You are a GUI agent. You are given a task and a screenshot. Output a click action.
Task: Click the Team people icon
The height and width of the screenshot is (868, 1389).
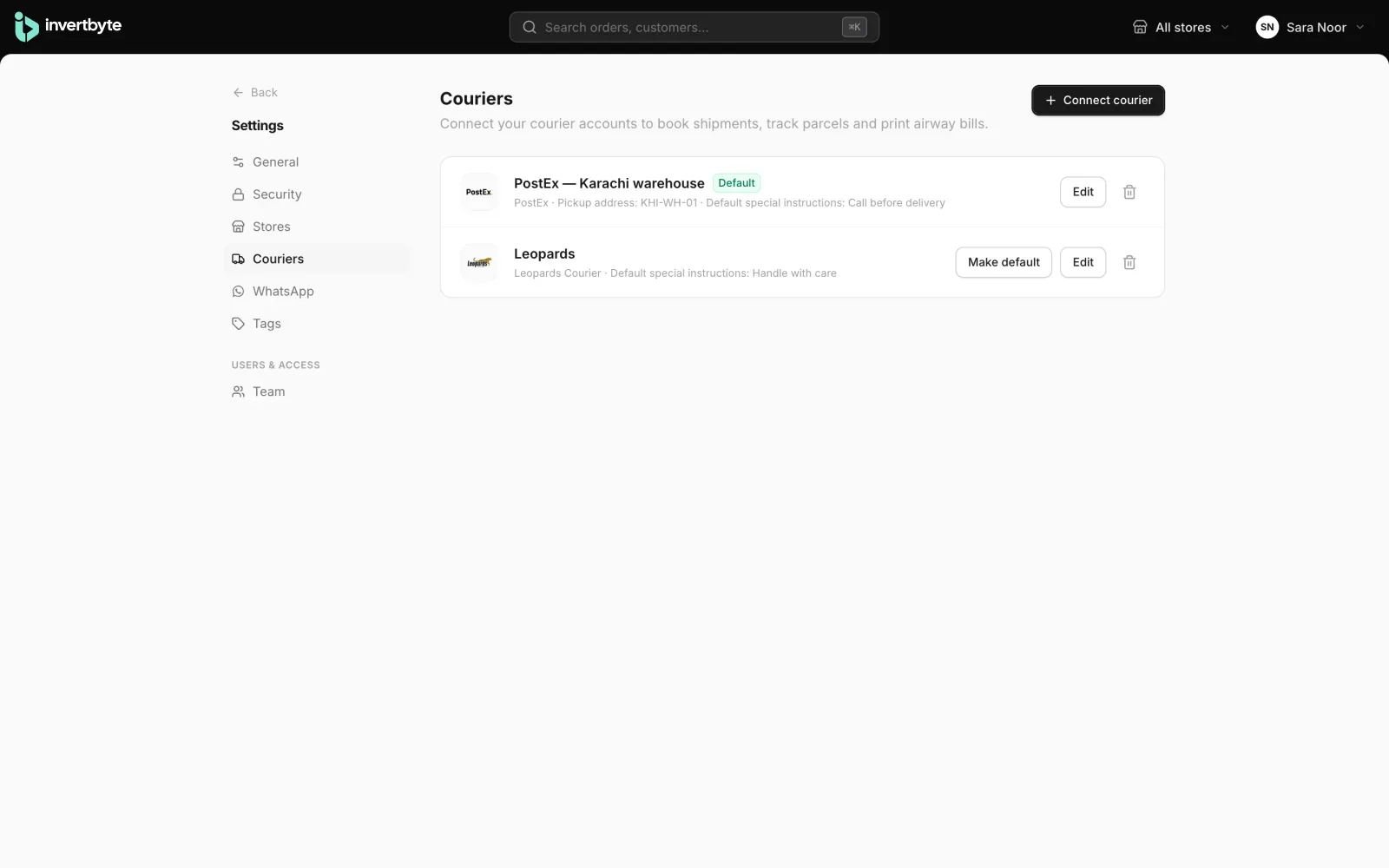click(x=238, y=391)
